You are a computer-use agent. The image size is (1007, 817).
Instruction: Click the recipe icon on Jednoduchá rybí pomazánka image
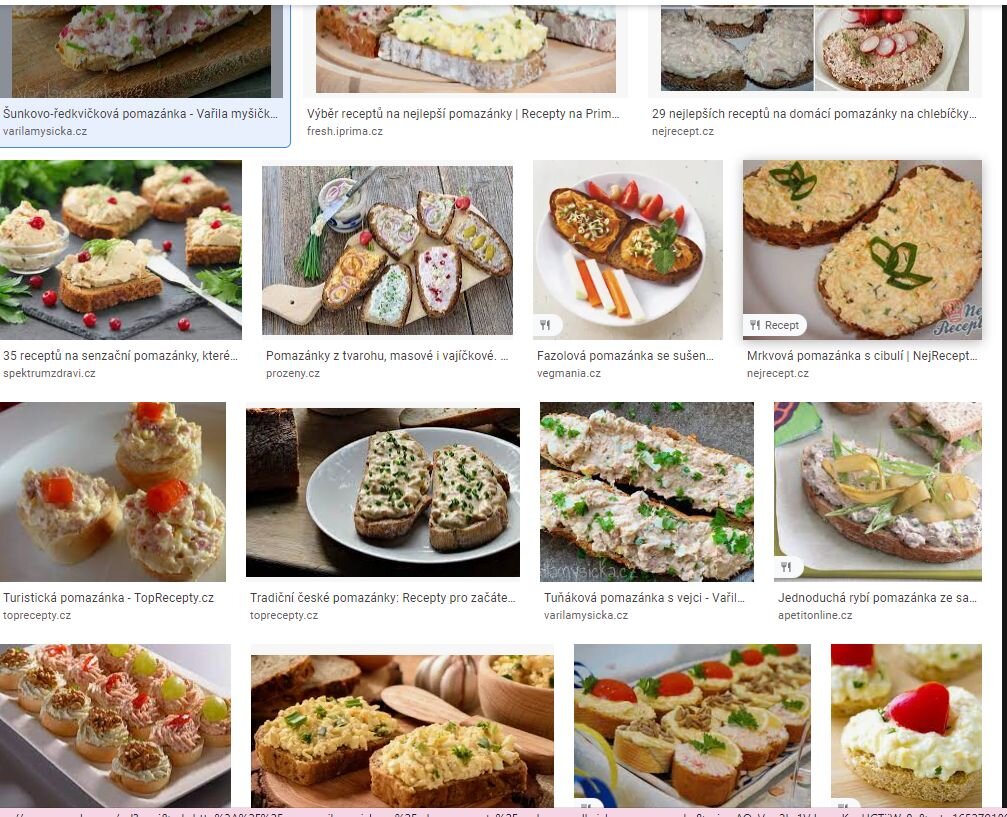click(786, 567)
